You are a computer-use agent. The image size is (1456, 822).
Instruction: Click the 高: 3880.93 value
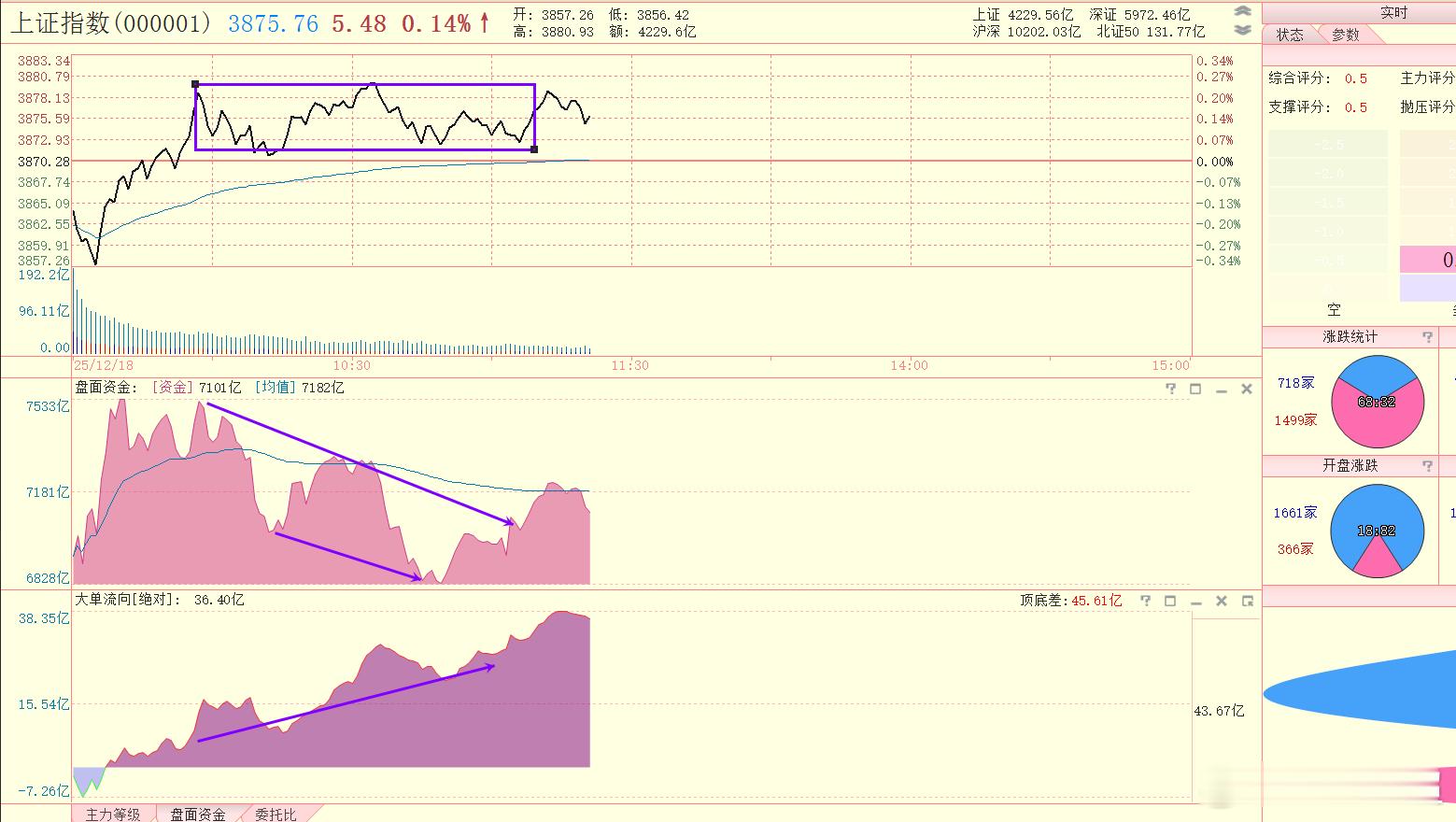pos(553,32)
